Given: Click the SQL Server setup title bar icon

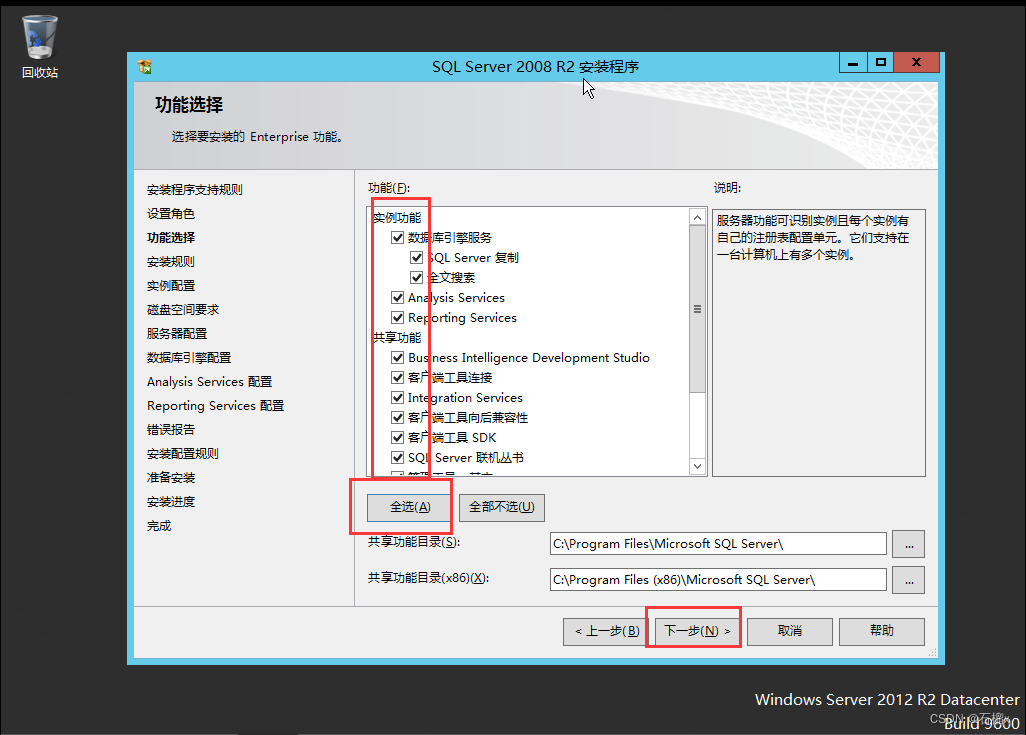Looking at the screenshot, I should click(145, 66).
